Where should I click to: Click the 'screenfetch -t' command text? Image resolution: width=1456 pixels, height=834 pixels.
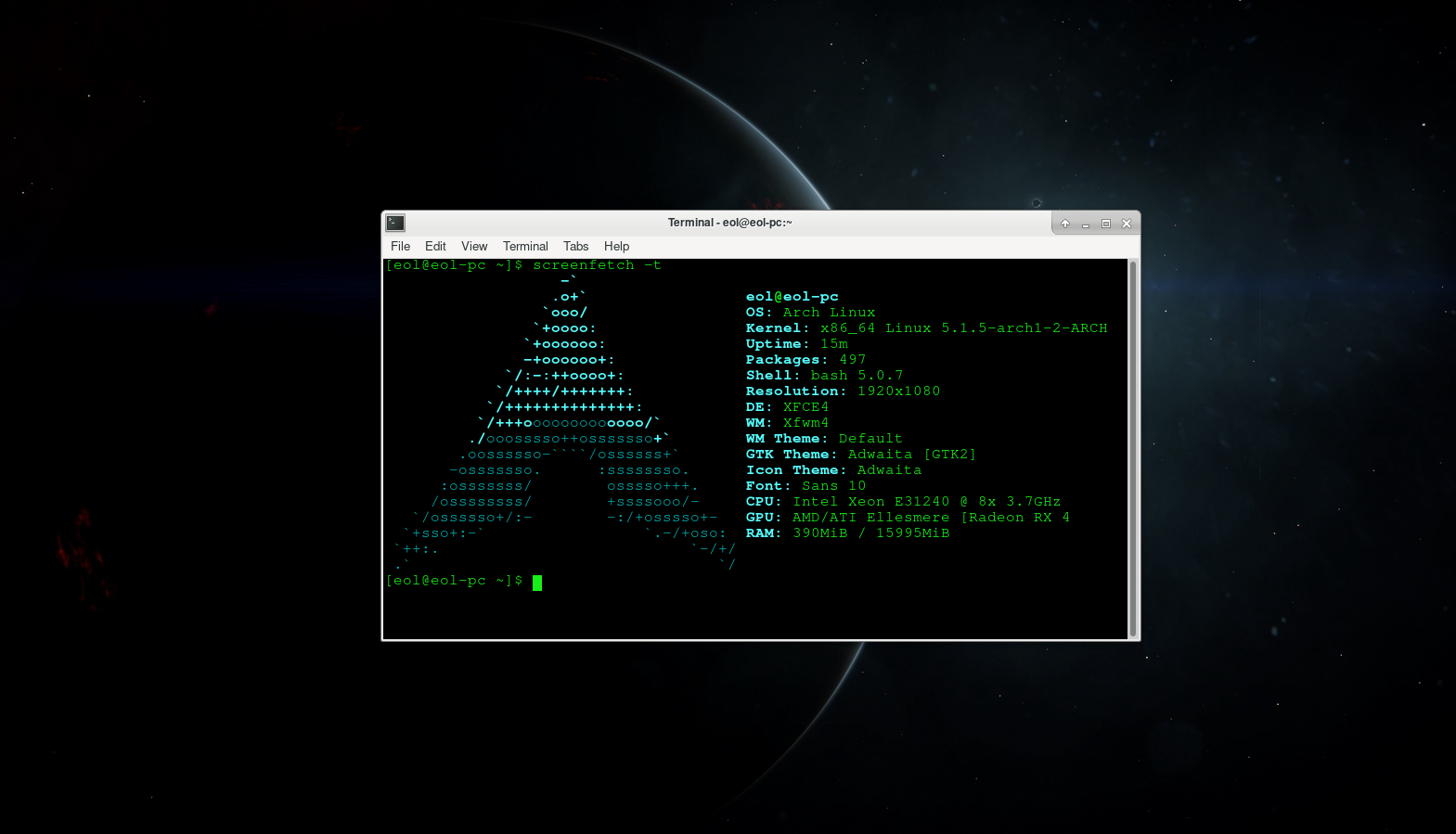597,265
